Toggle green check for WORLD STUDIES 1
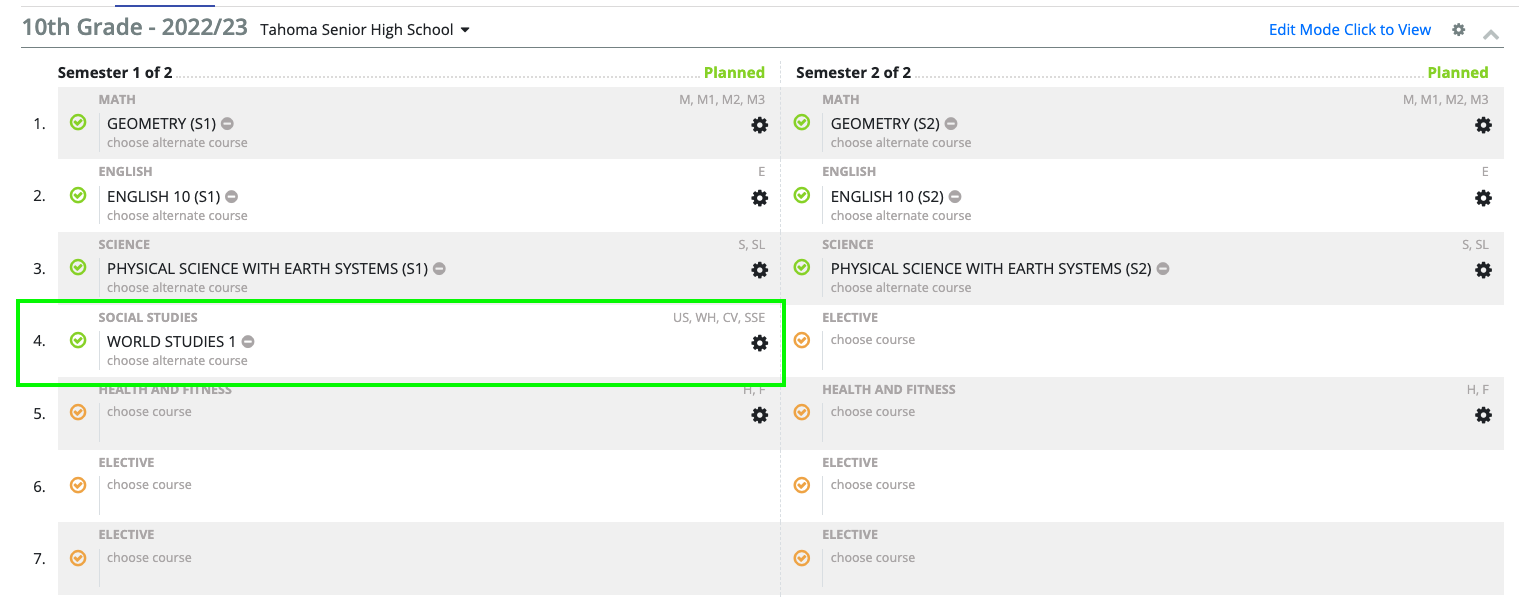 [x=78, y=340]
